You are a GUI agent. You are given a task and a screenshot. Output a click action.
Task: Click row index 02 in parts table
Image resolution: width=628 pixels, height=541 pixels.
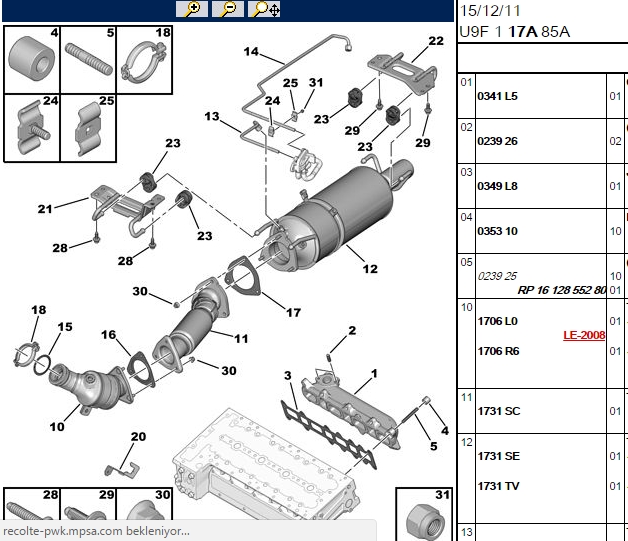click(x=466, y=127)
